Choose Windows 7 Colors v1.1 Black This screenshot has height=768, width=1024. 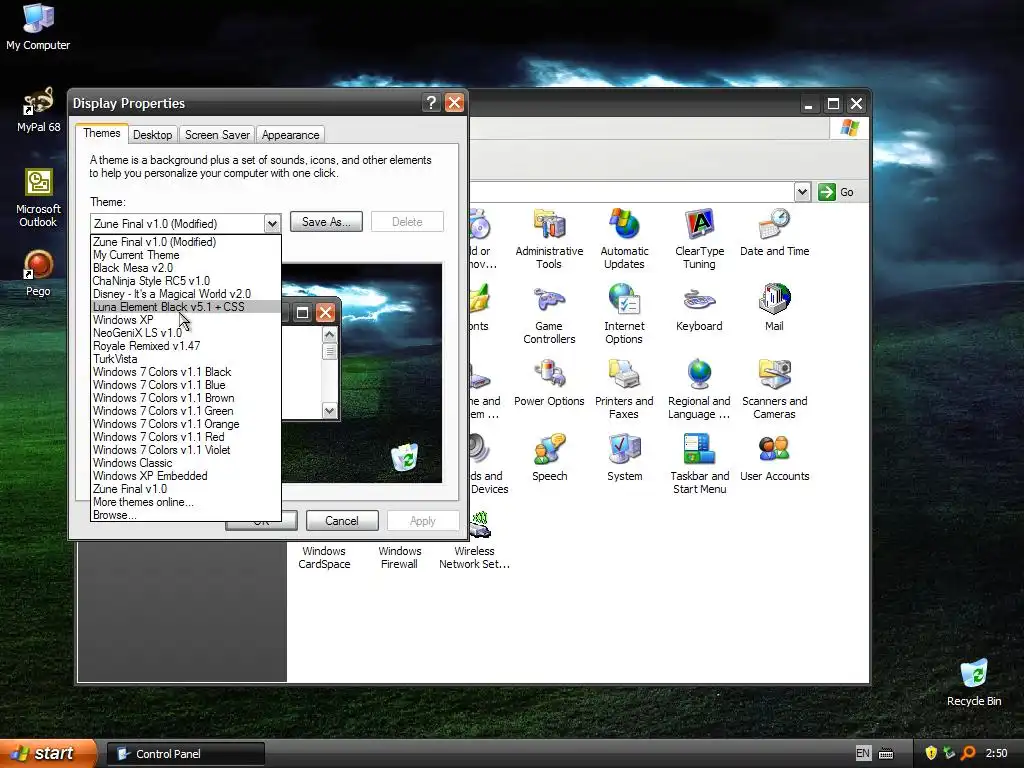(186, 372)
